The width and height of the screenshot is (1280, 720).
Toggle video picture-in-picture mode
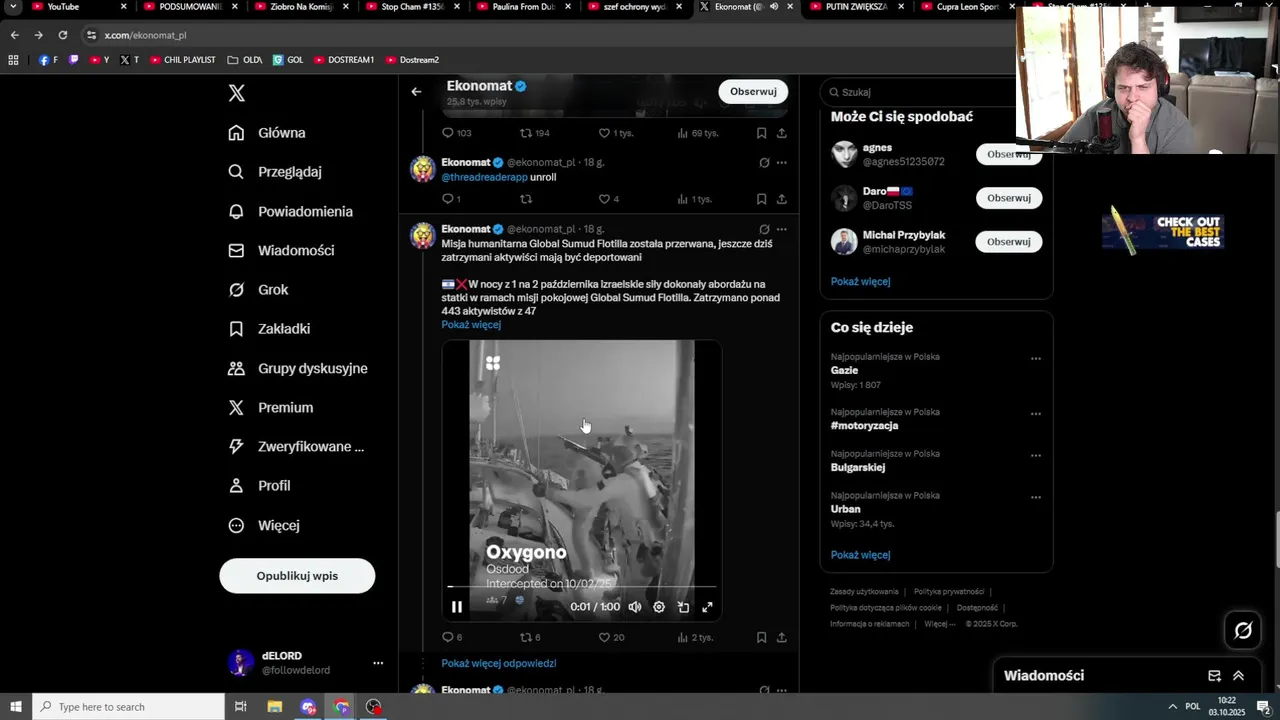click(683, 607)
